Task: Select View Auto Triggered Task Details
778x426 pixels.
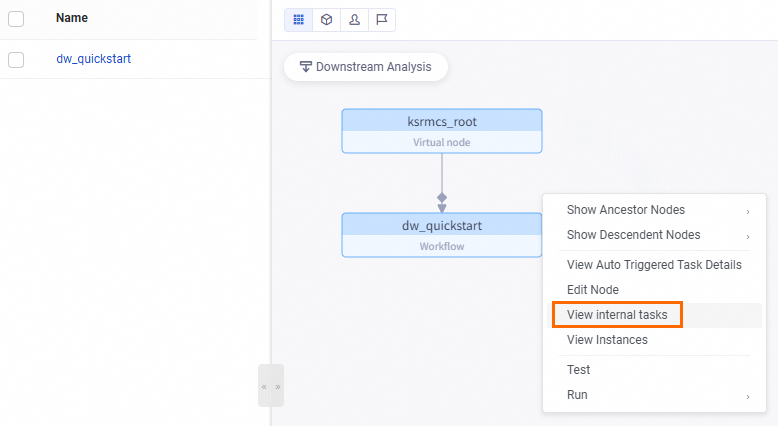Action: (x=654, y=265)
